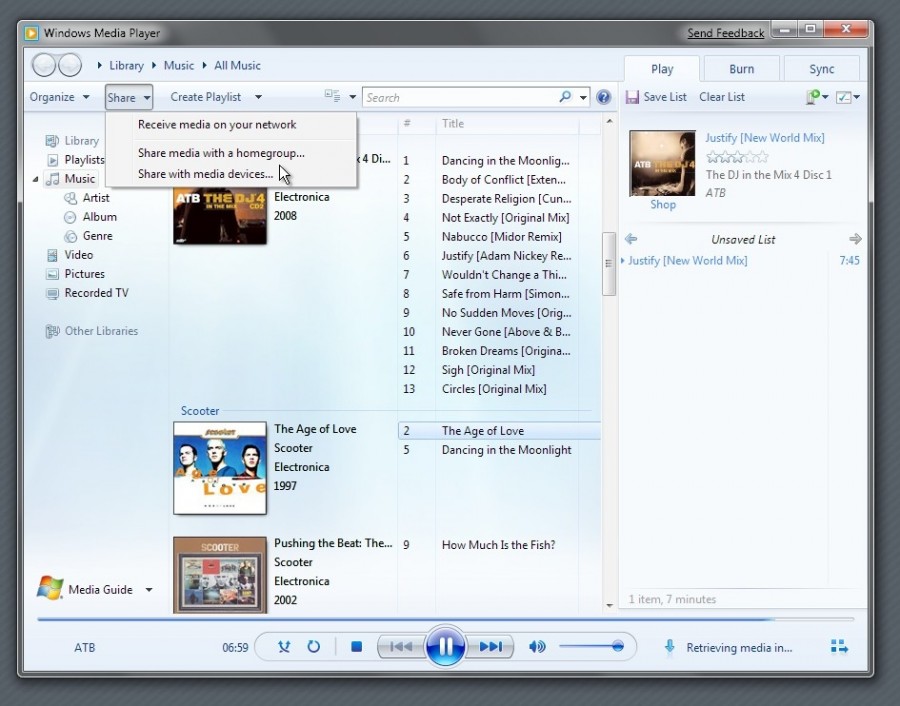Select The Age of Love album cover

(x=220, y=468)
